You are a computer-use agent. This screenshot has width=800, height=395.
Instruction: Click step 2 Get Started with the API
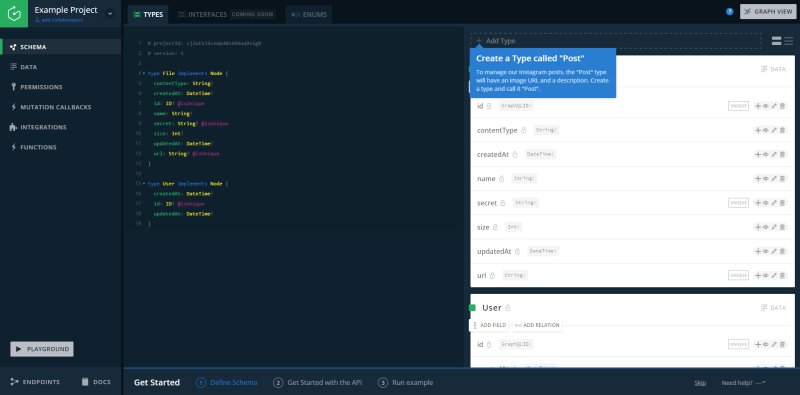[318, 382]
